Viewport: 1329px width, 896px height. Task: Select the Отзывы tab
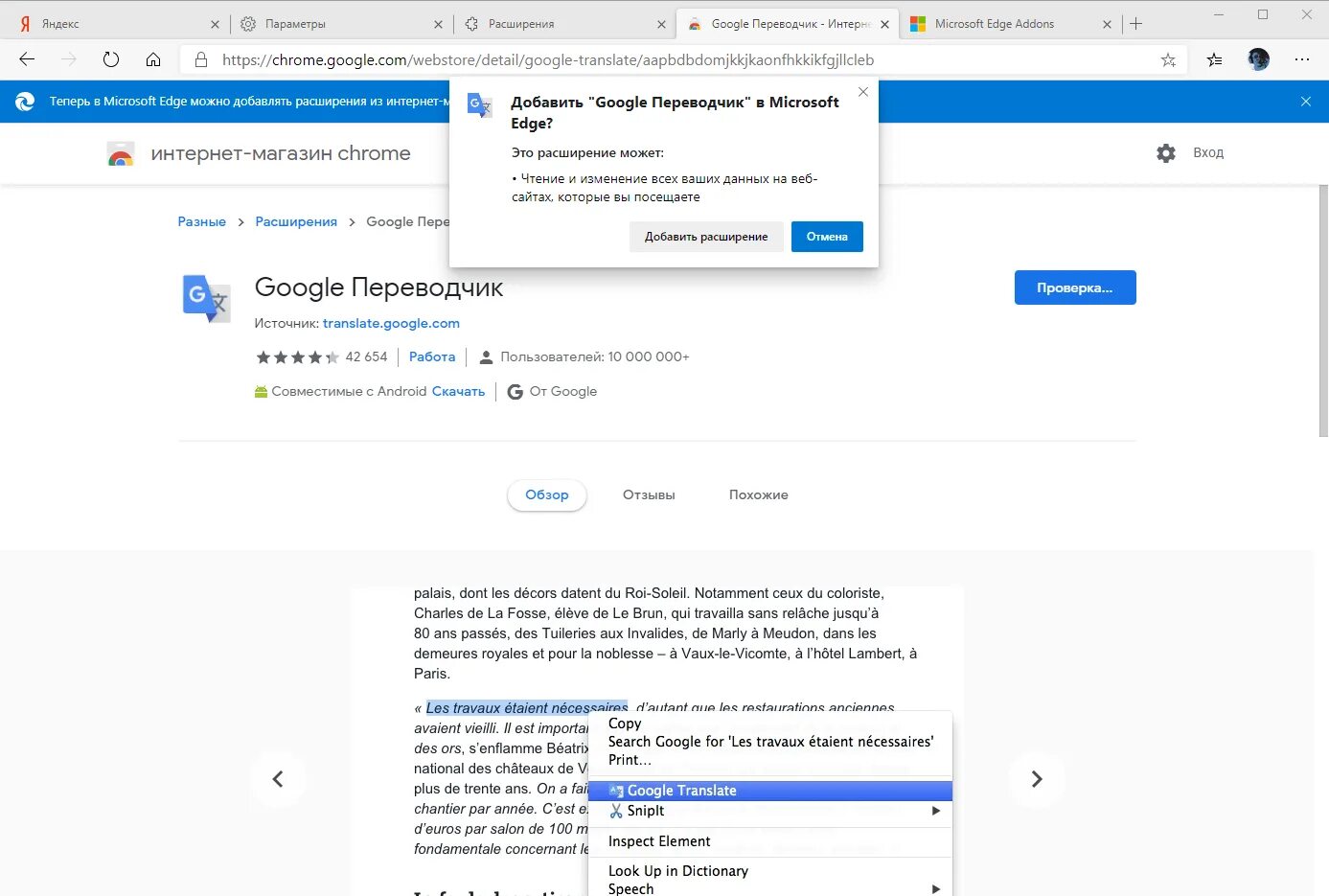649,495
